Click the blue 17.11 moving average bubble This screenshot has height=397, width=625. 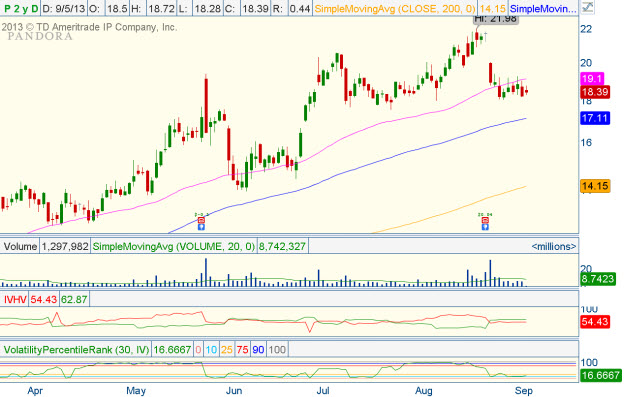pyautogui.click(x=595, y=118)
